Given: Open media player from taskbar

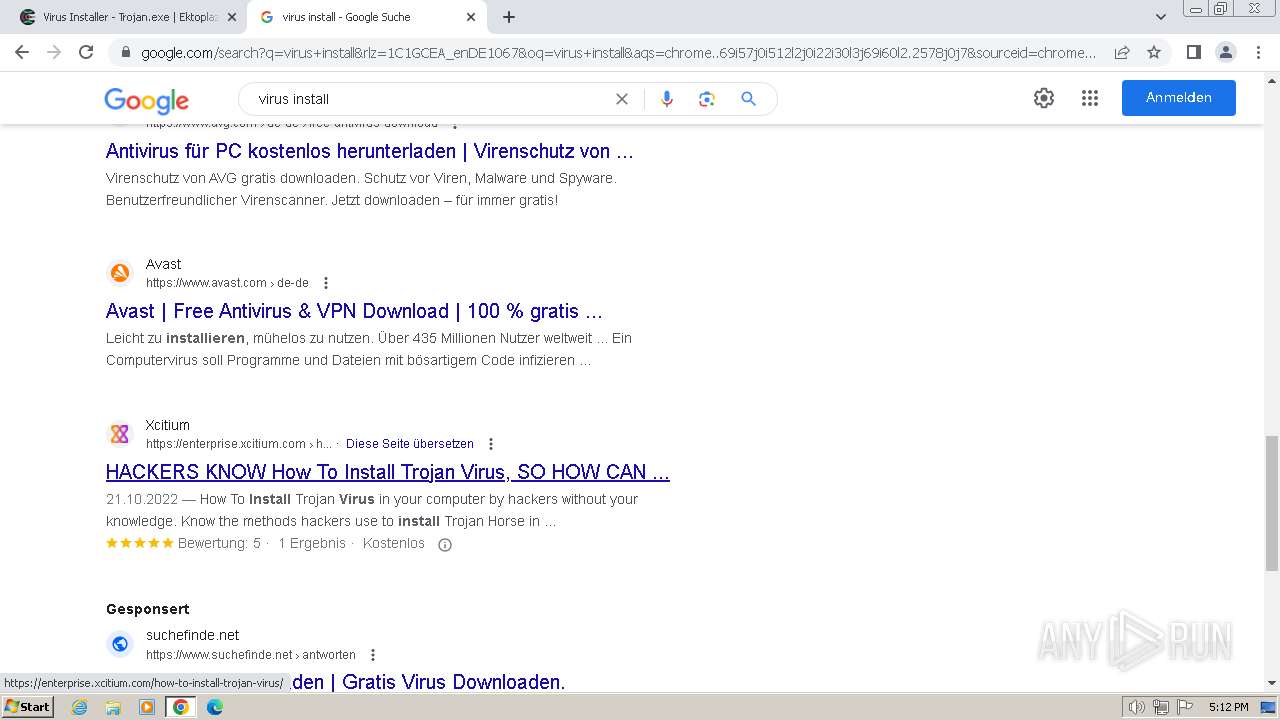Looking at the screenshot, I should coord(147,707).
